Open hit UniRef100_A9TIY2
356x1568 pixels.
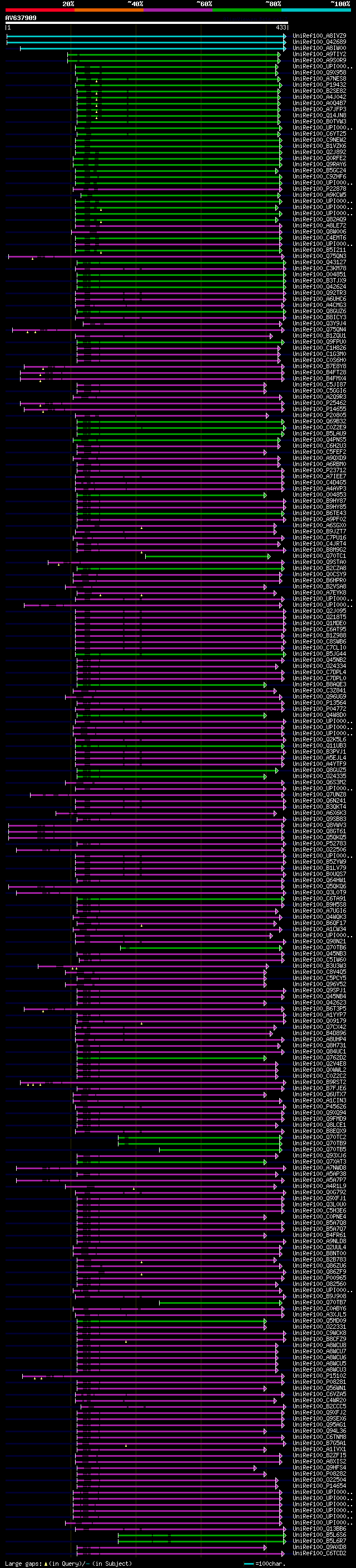point(319,54)
